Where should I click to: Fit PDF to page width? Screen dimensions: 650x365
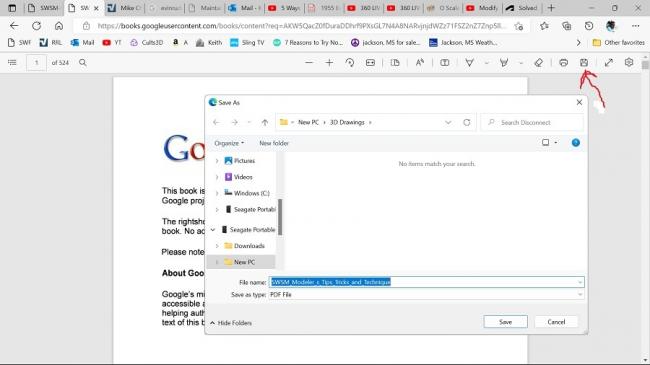(370, 63)
